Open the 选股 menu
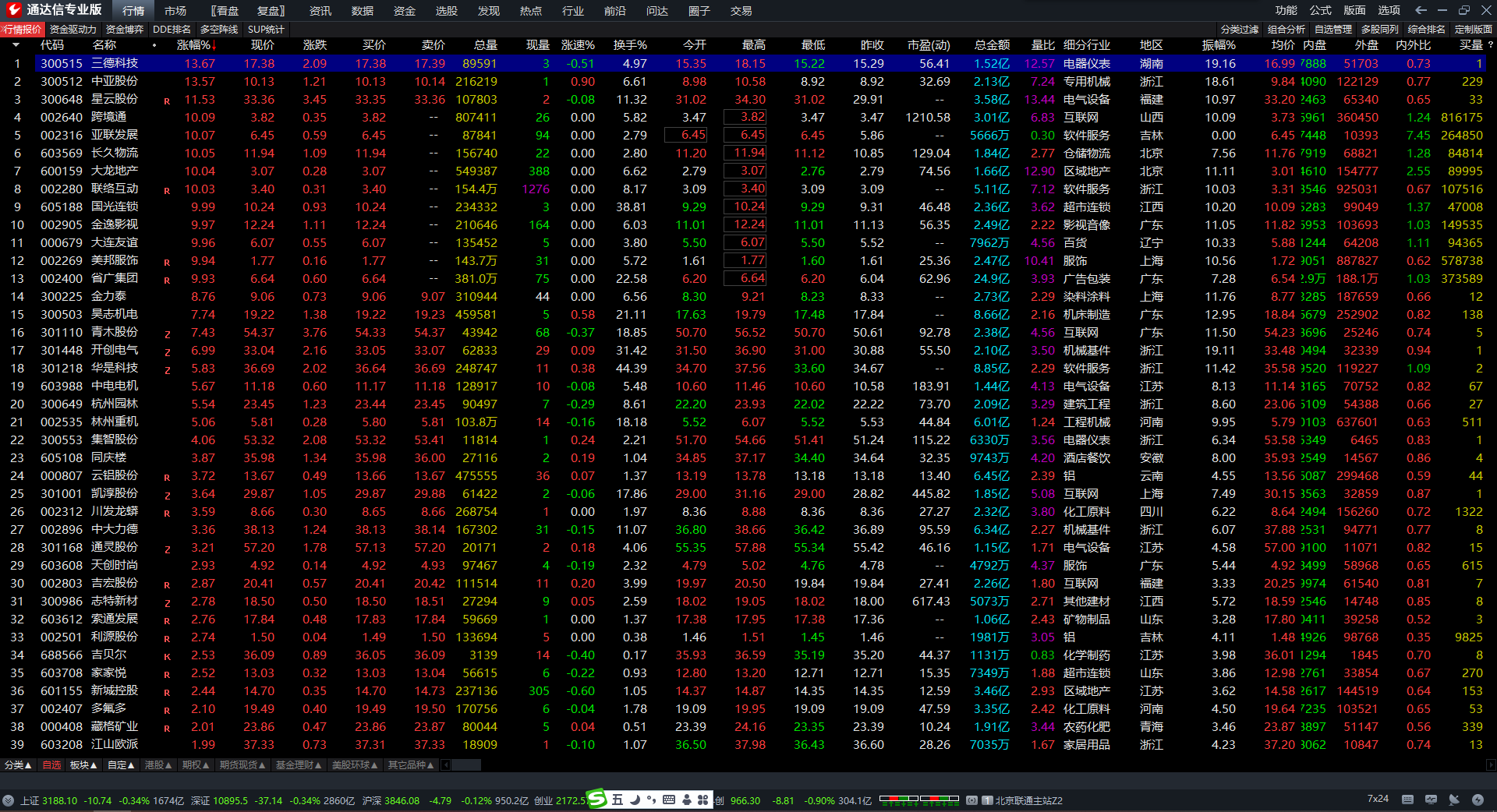This screenshot has height=812, width=1497. (447, 11)
